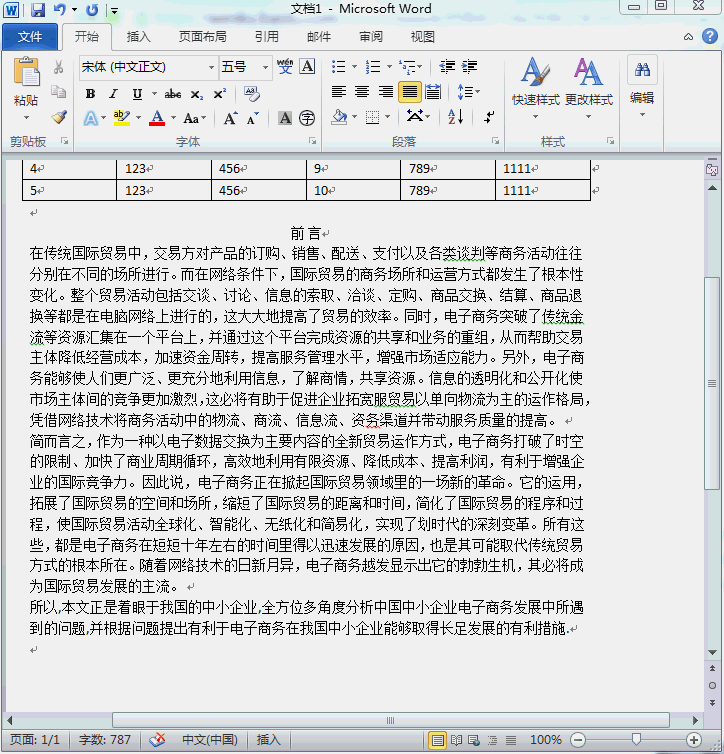The image size is (724, 754).
Task: Toggle Strikethrough abc formatting
Action: pyautogui.click(x=173, y=94)
